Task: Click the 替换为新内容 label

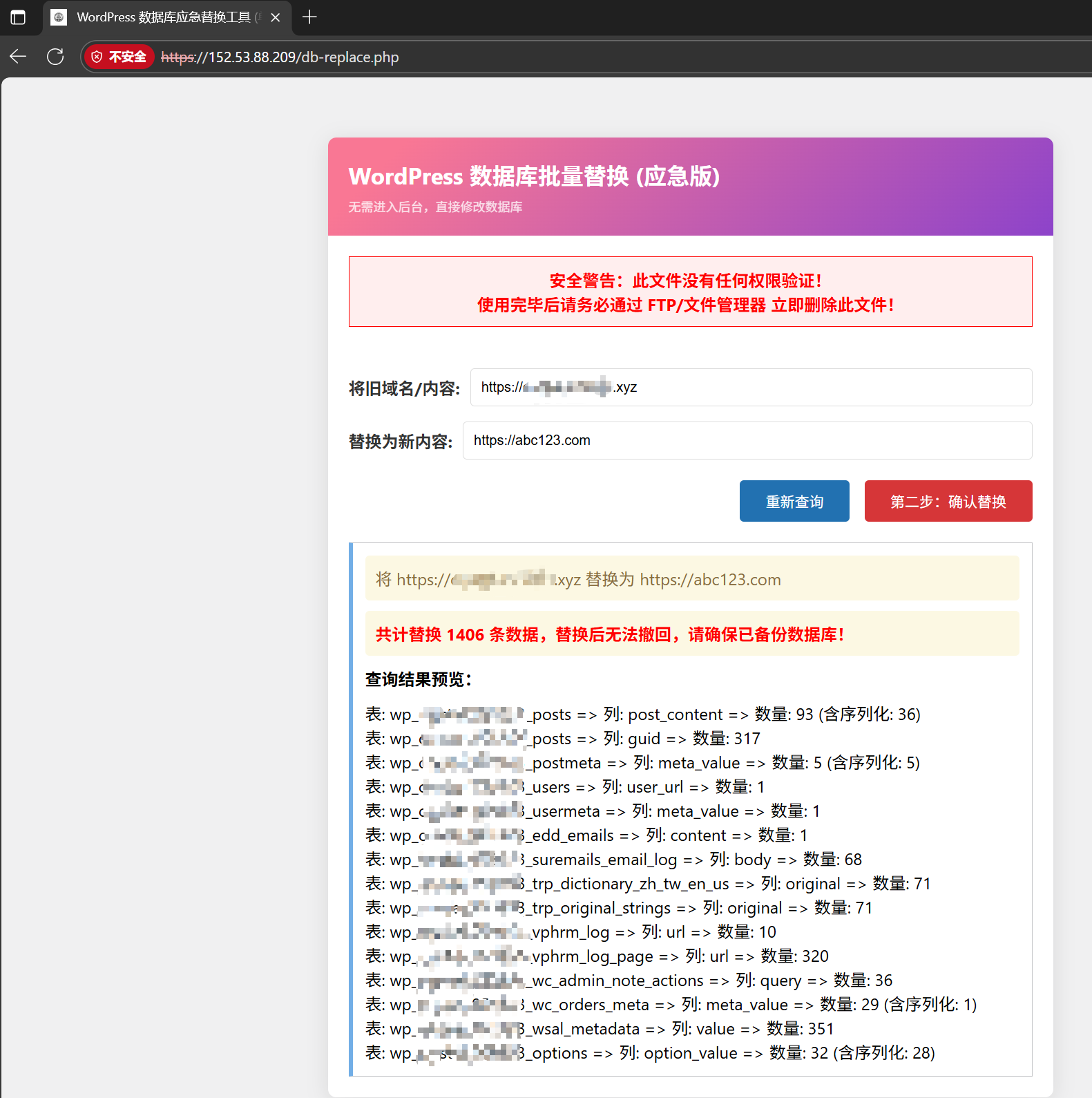Action: [401, 442]
